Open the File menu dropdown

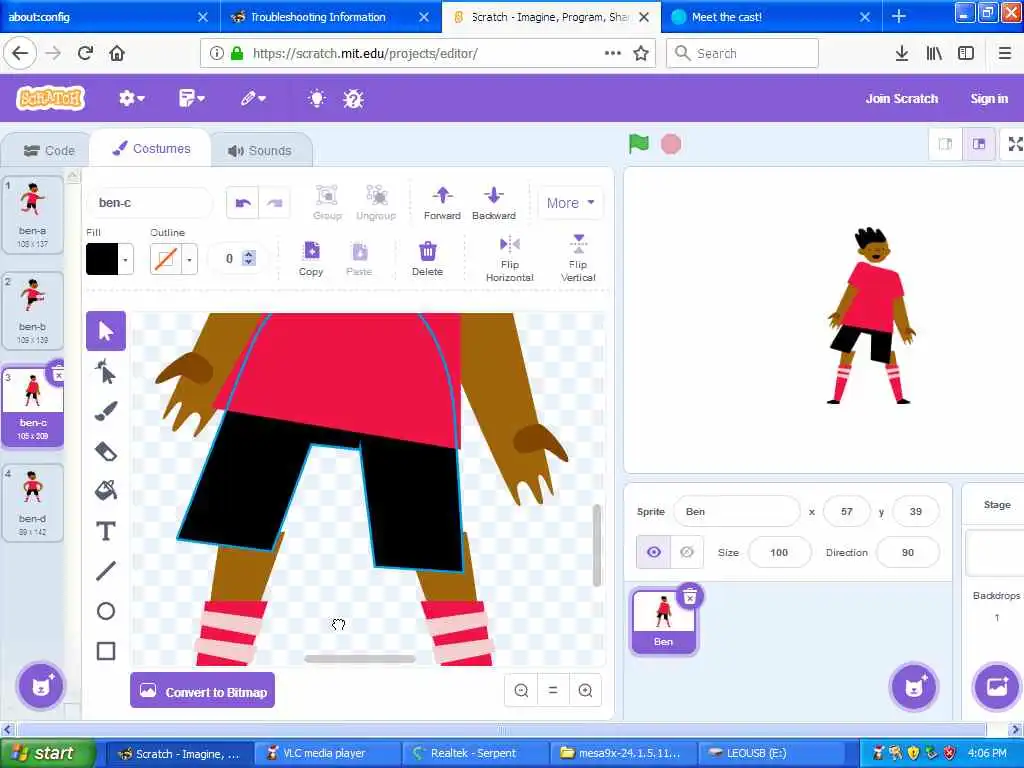click(x=191, y=99)
